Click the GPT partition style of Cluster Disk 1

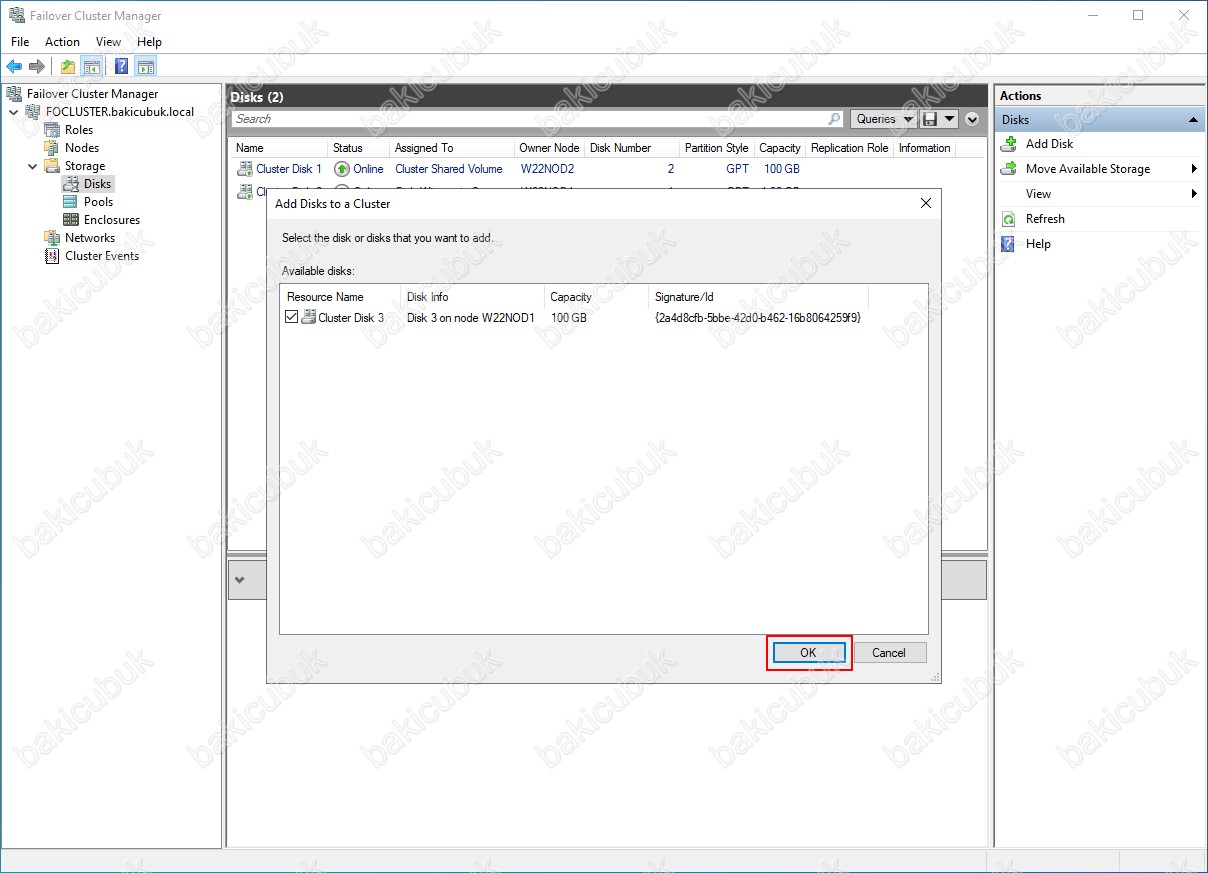click(x=737, y=169)
